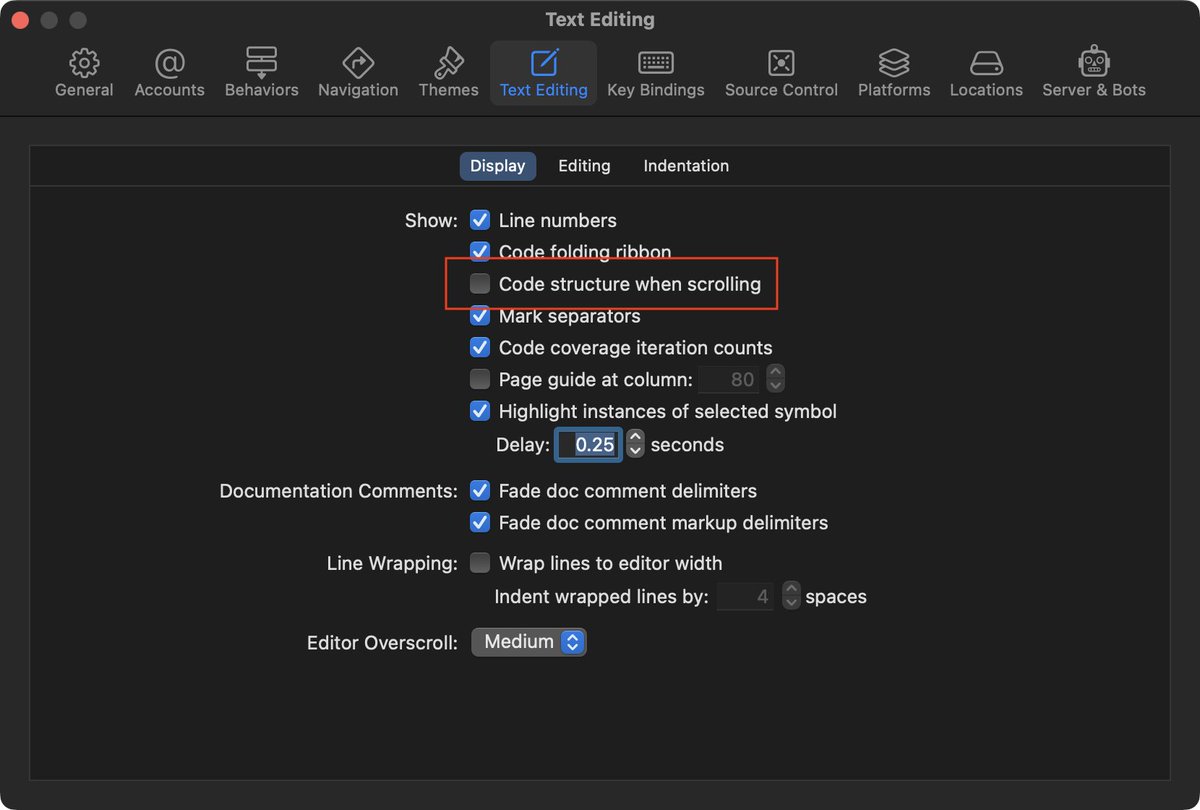Viewport: 1200px width, 810px height.
Task: Toggle Code coverage iteration counts
Action: point(480,348)
